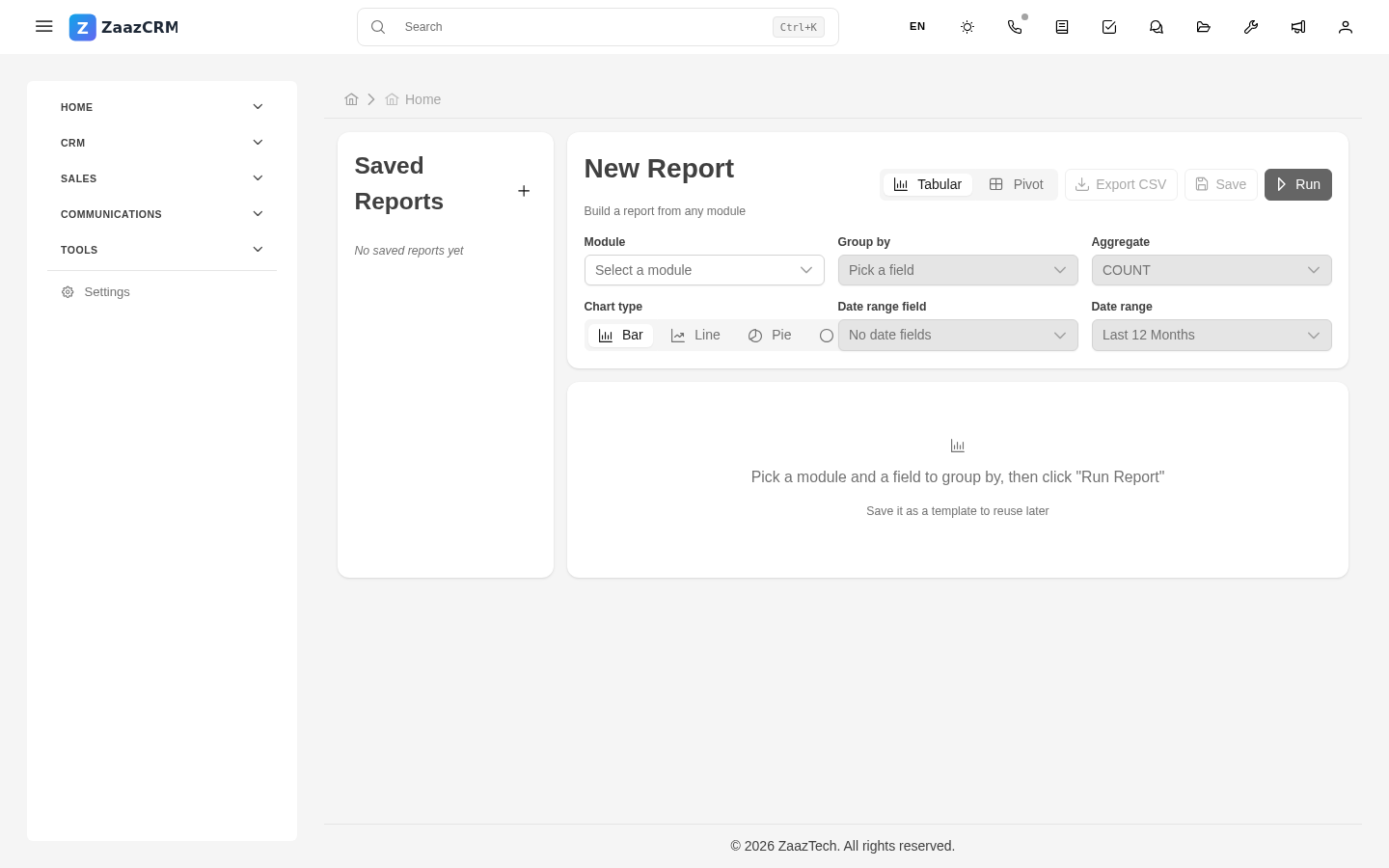Expand the HOME sidebar section

pos(162,107)
